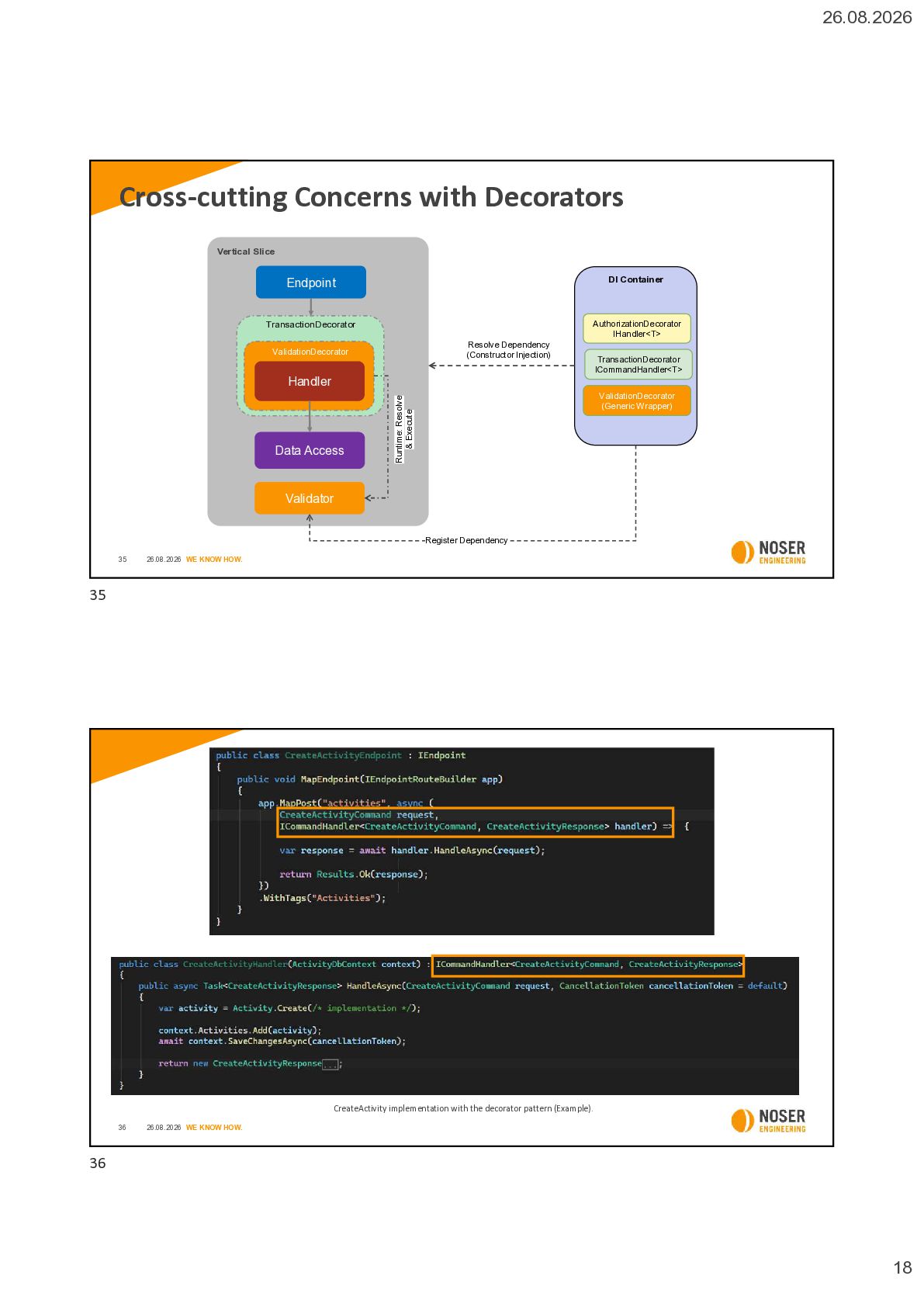
Task: Click the Noser Engineering logo on slide 36
Action: tap(768, 1120)
